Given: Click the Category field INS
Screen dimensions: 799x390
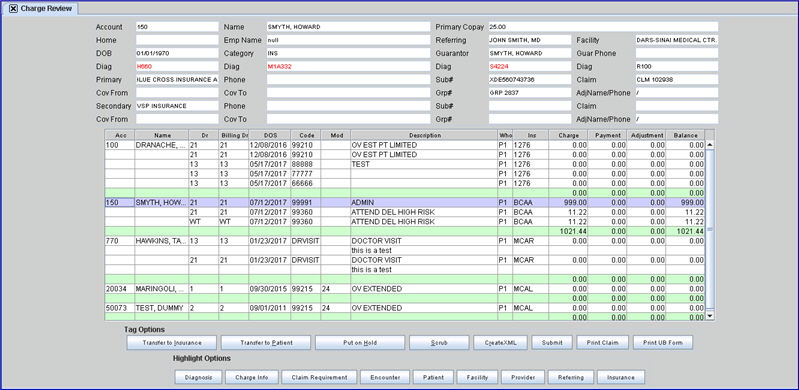Looking at the screenshot, I should click(x=349, y=53).
